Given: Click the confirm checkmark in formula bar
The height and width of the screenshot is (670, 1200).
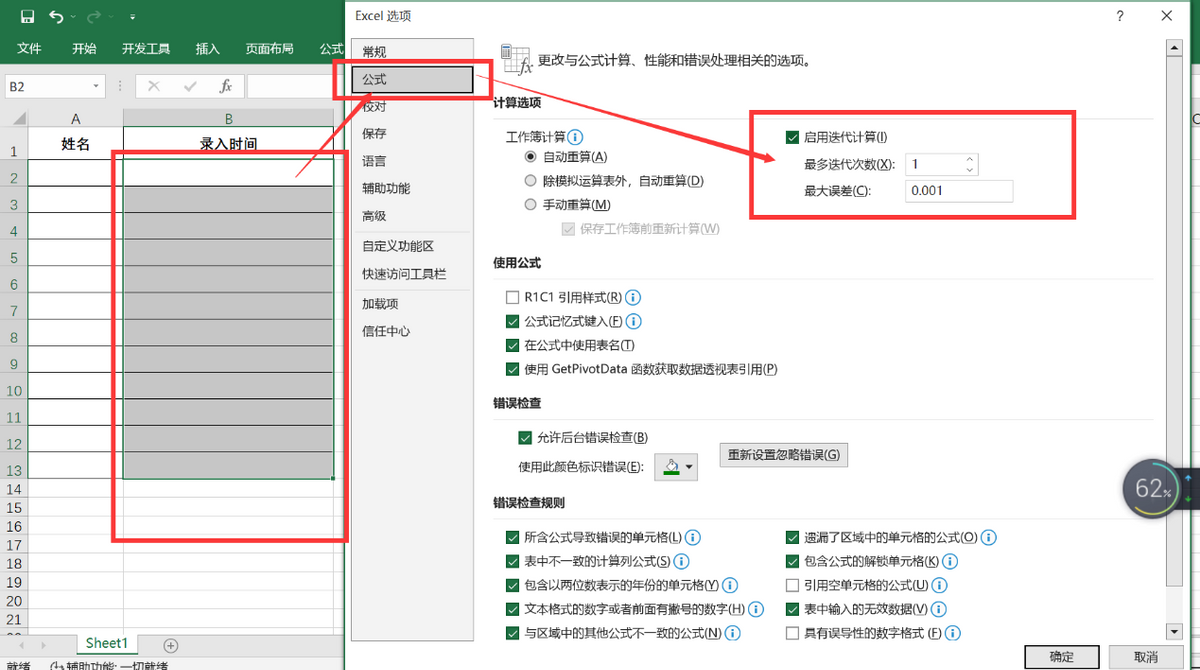Looking at the screenshot, I should pyautogui.click(x=190, y=87).
